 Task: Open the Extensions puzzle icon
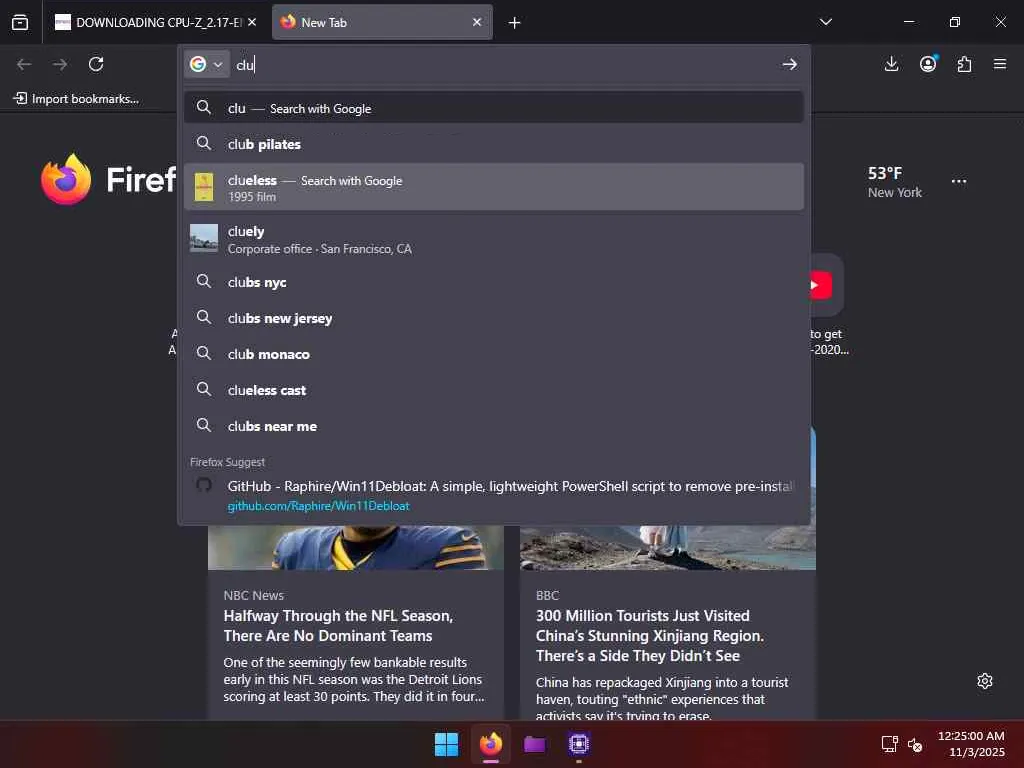964,64
